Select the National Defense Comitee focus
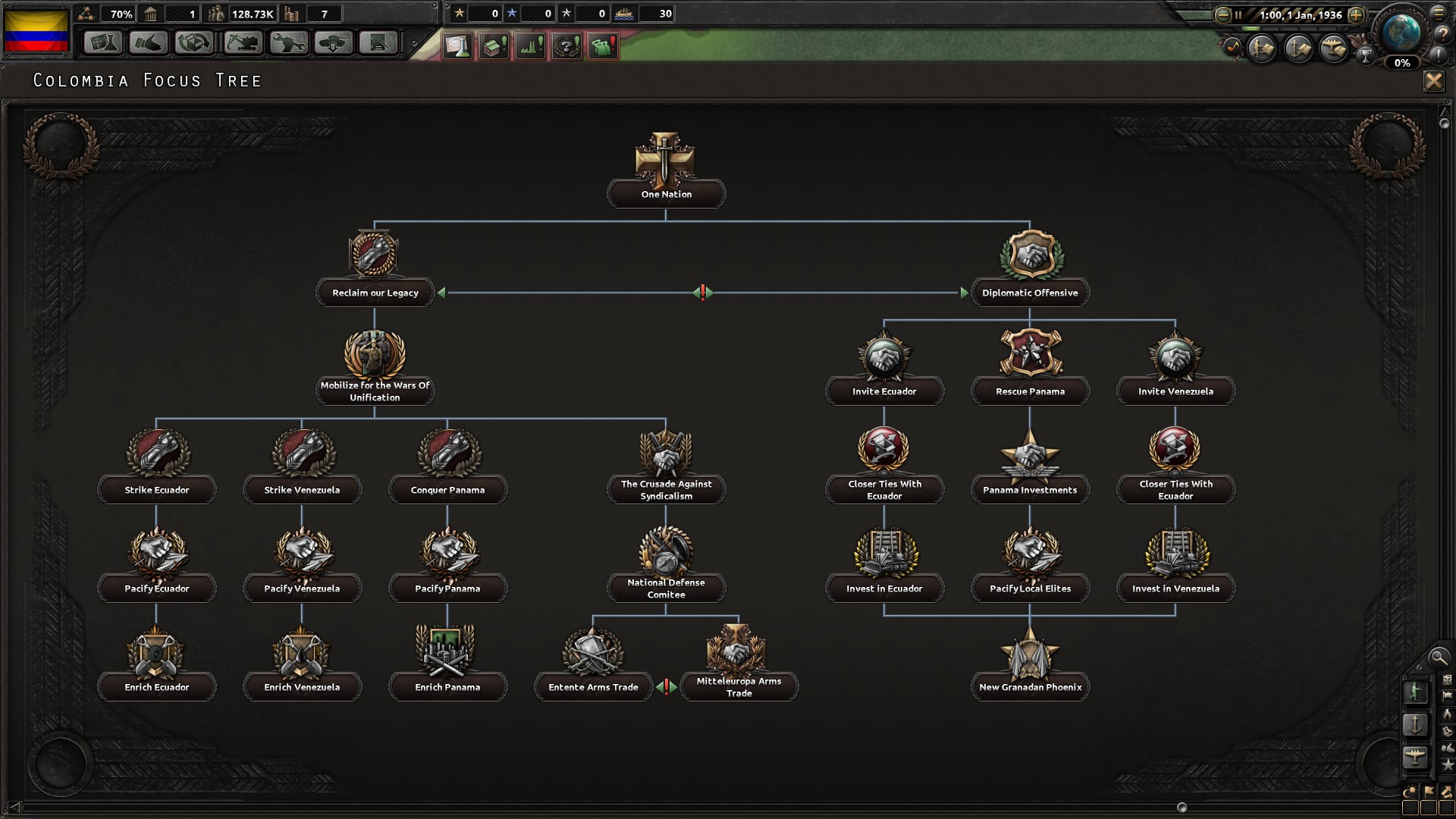The image size is (1456, 819). (666, 566)
